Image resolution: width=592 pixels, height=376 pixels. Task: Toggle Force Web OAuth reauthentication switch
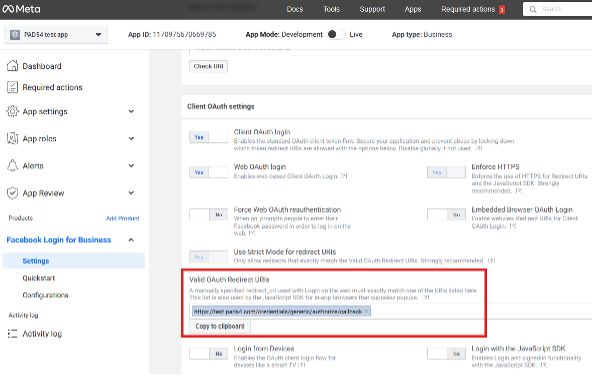(x=208, y=214)
